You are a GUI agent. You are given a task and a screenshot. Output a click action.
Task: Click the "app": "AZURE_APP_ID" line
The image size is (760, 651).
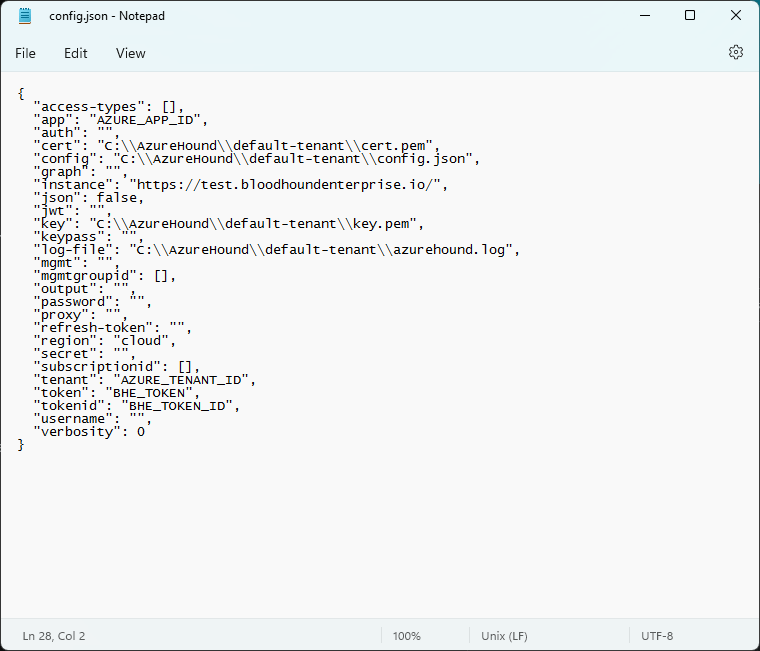click(x=121, y=120)
